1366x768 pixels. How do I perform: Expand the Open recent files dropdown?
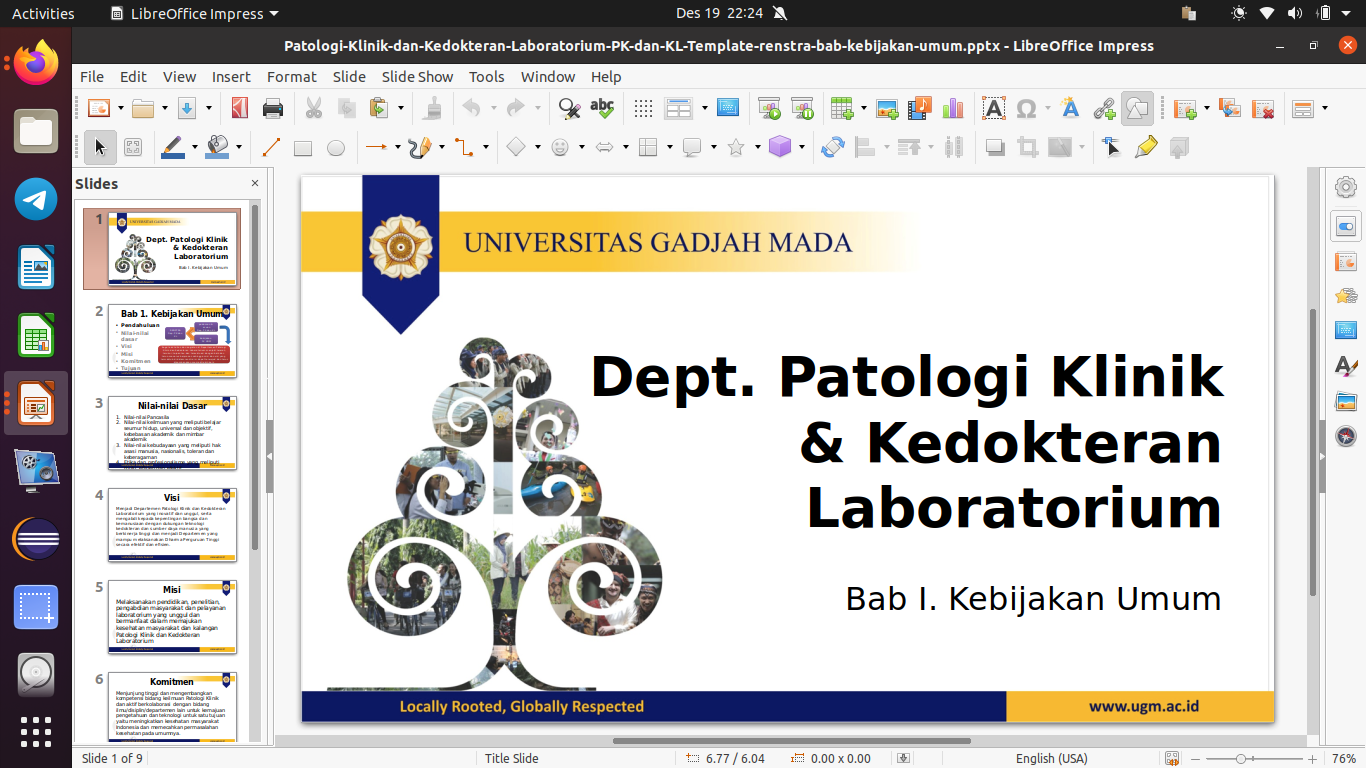pyautogui.click(x=164, y=108)
